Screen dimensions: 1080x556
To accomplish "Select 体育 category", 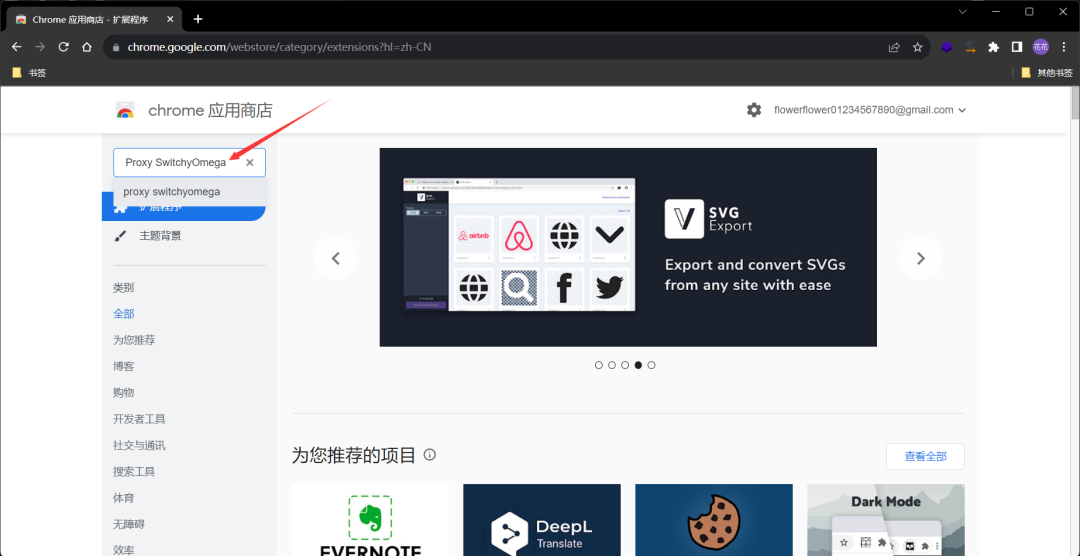I will pyautogui.click(x=124, y=497).
